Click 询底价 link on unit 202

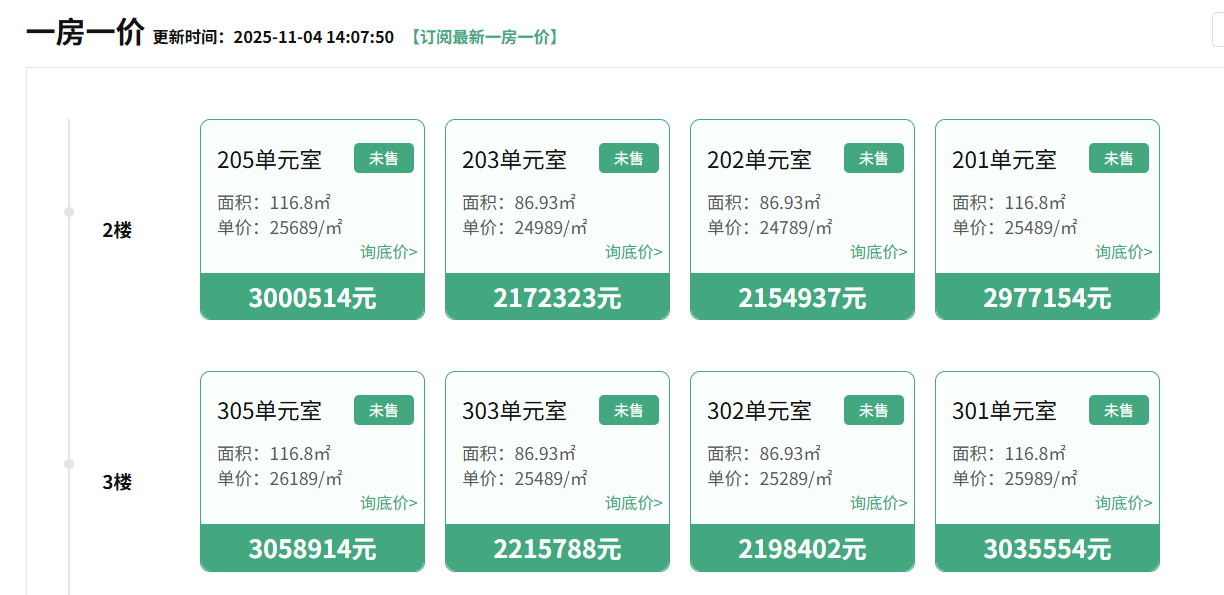(879, 252)
